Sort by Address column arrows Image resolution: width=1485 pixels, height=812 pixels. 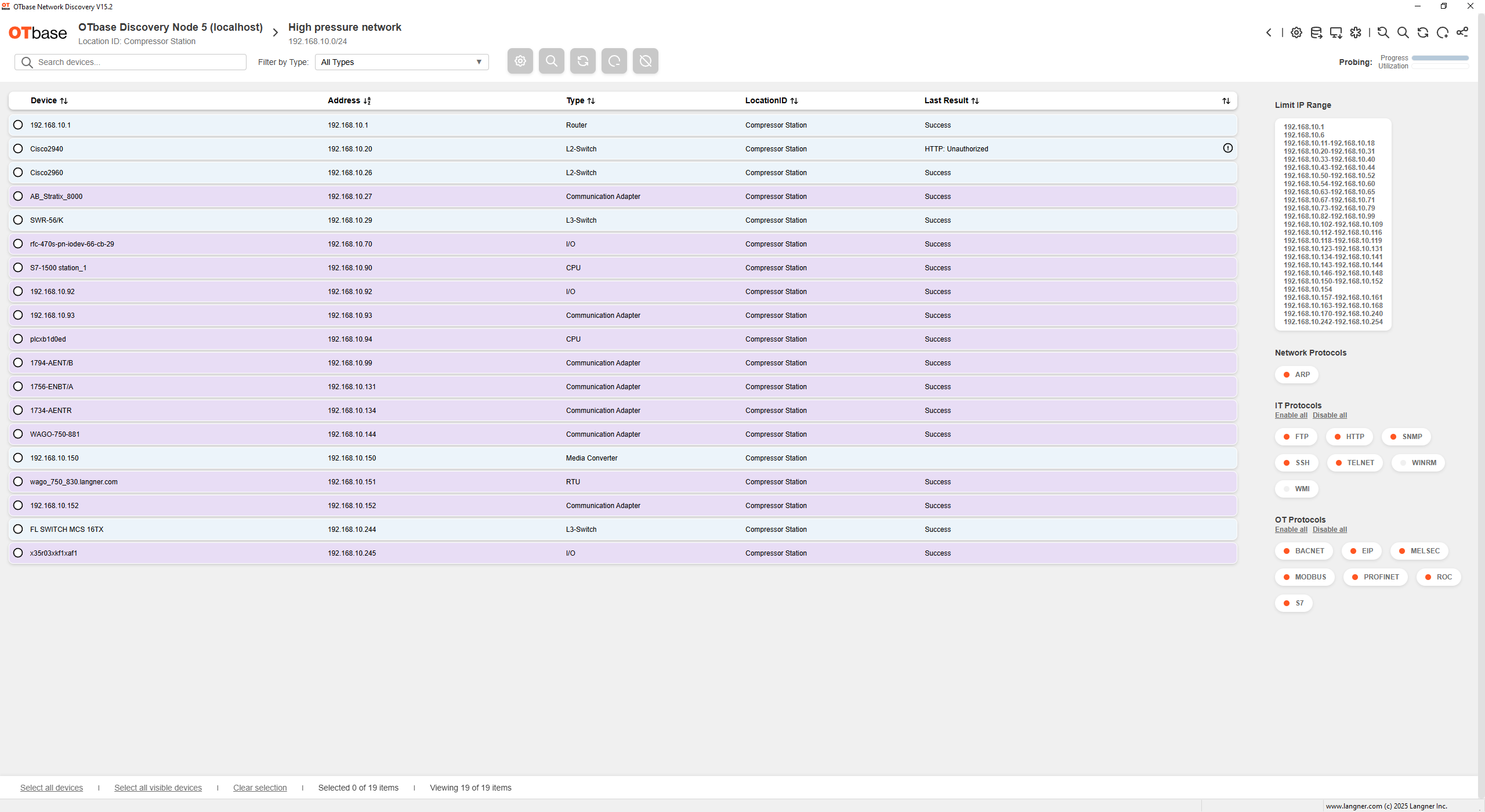tap(367, 101)
